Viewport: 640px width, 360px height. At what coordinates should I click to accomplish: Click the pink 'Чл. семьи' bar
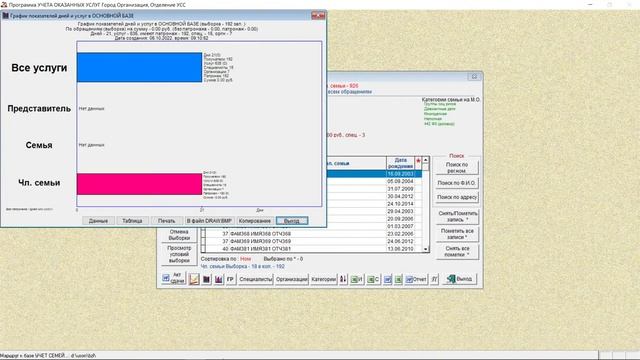click(x=139, y=184)
